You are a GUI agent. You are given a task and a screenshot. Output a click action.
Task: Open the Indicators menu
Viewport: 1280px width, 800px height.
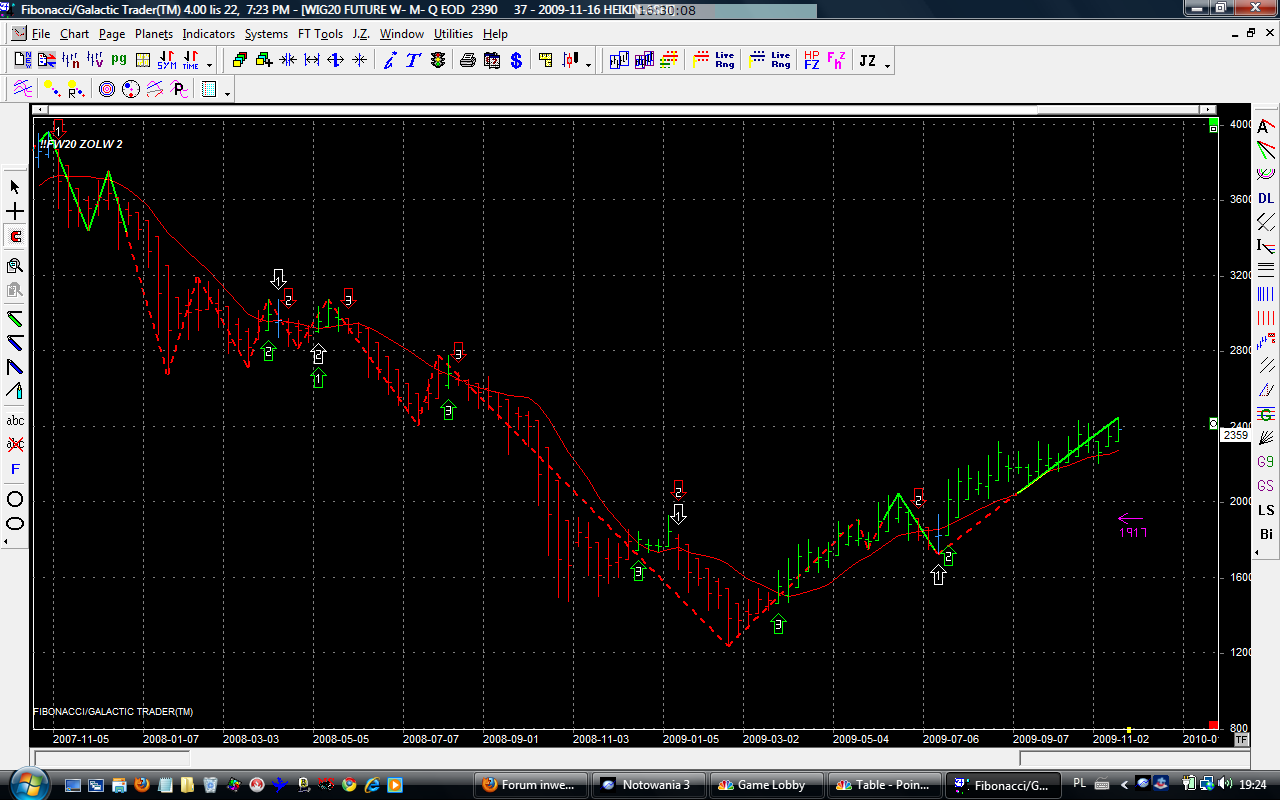click(x=208, y=33)
